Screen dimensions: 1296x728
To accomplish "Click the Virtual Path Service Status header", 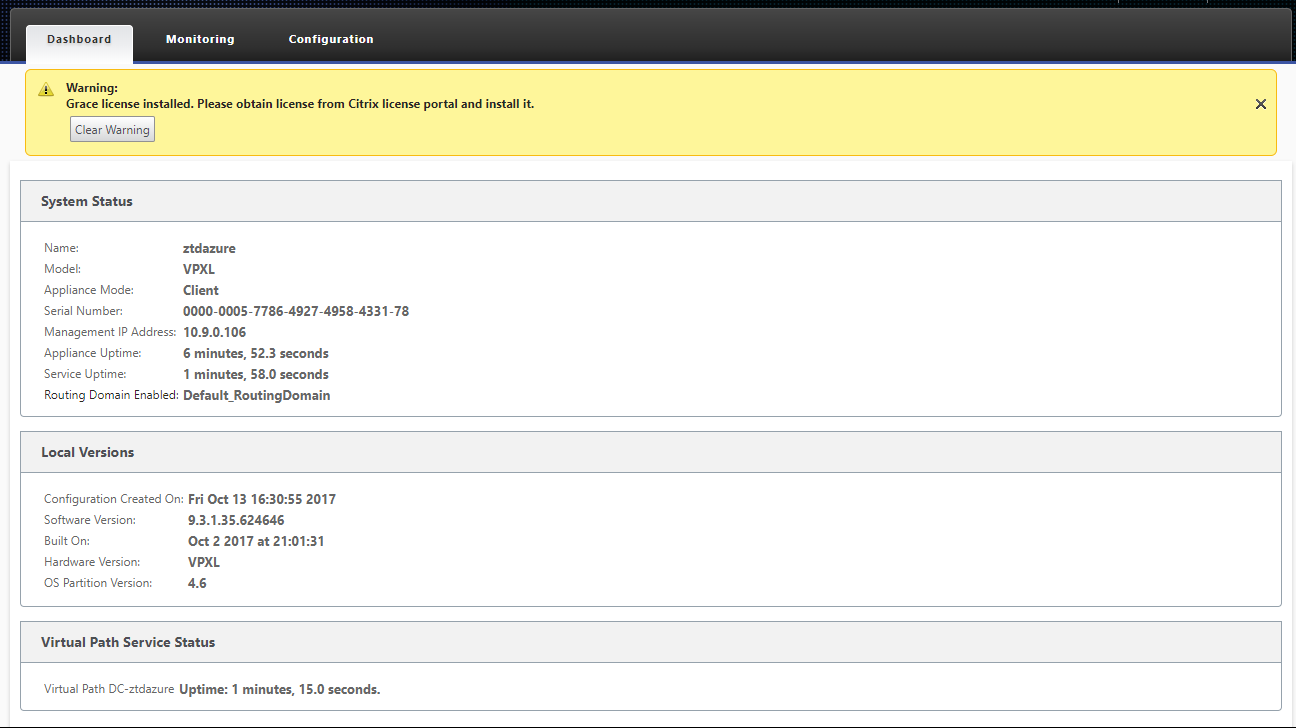I will (651, 642).
